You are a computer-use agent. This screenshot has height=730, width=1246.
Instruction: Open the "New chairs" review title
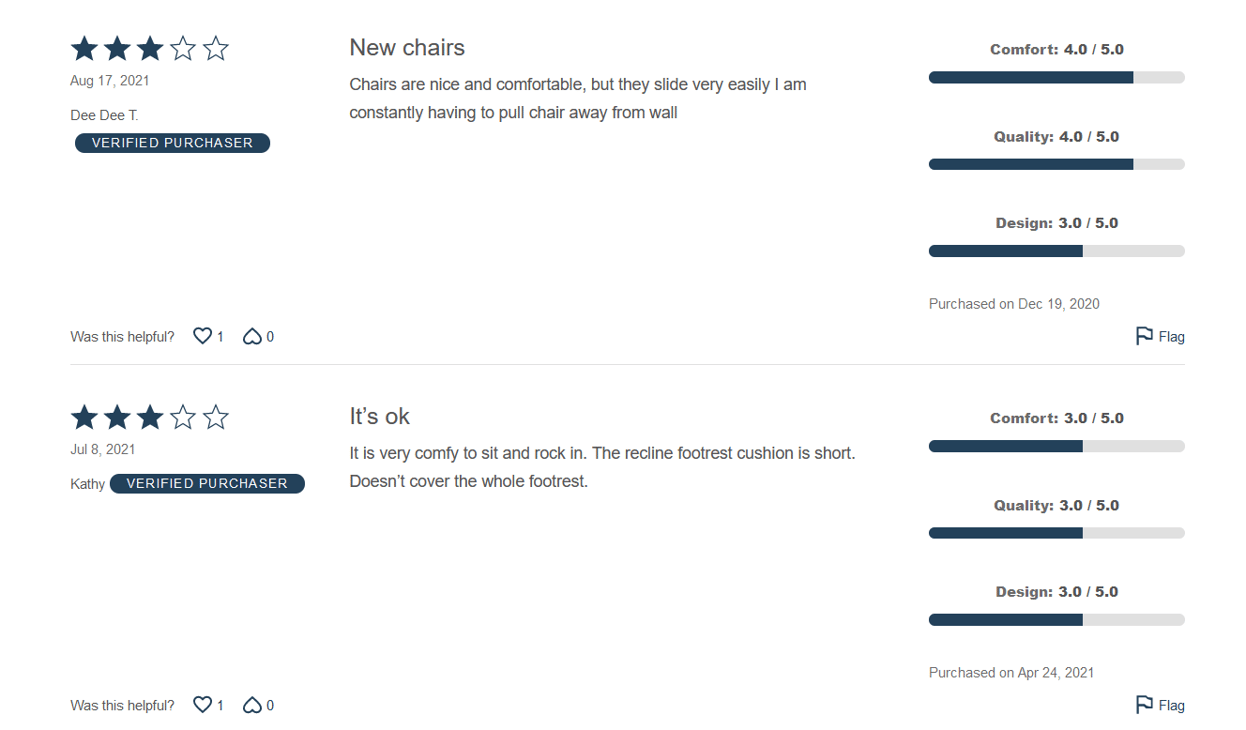pyautogui.click(x=407, y=47)
